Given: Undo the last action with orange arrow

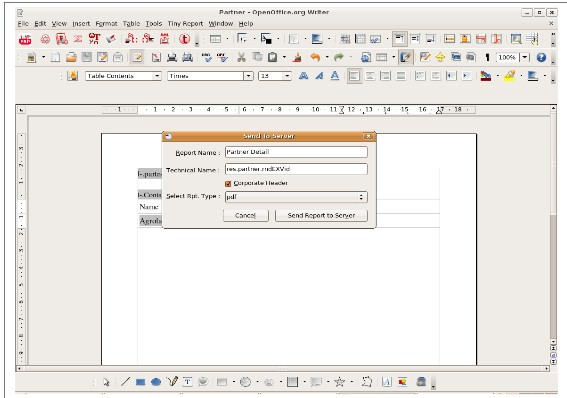Looking at the screenshot, I should [315, 57].
